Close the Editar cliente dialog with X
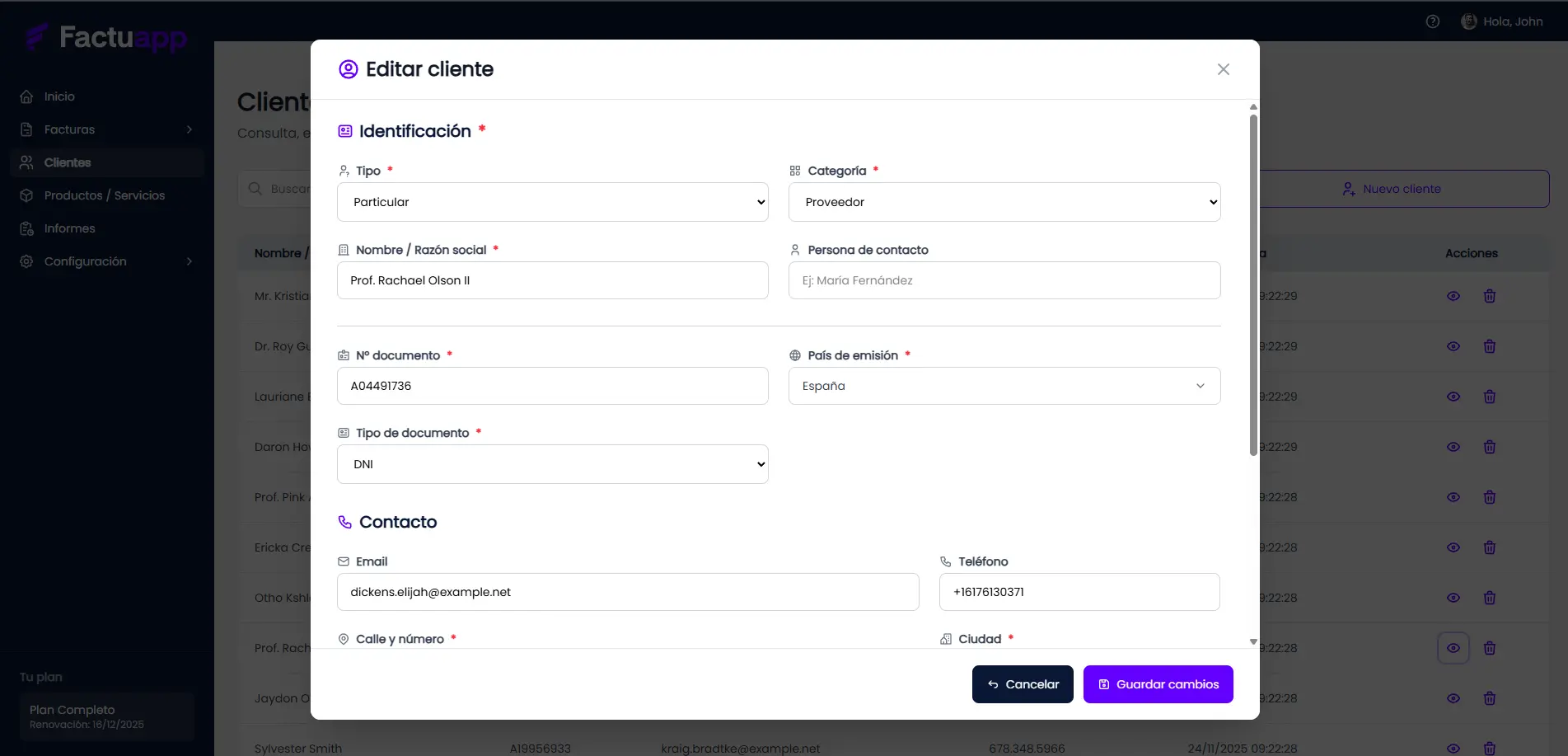The height and width of the screenshot is (756, 1568). pos(1223,69)
